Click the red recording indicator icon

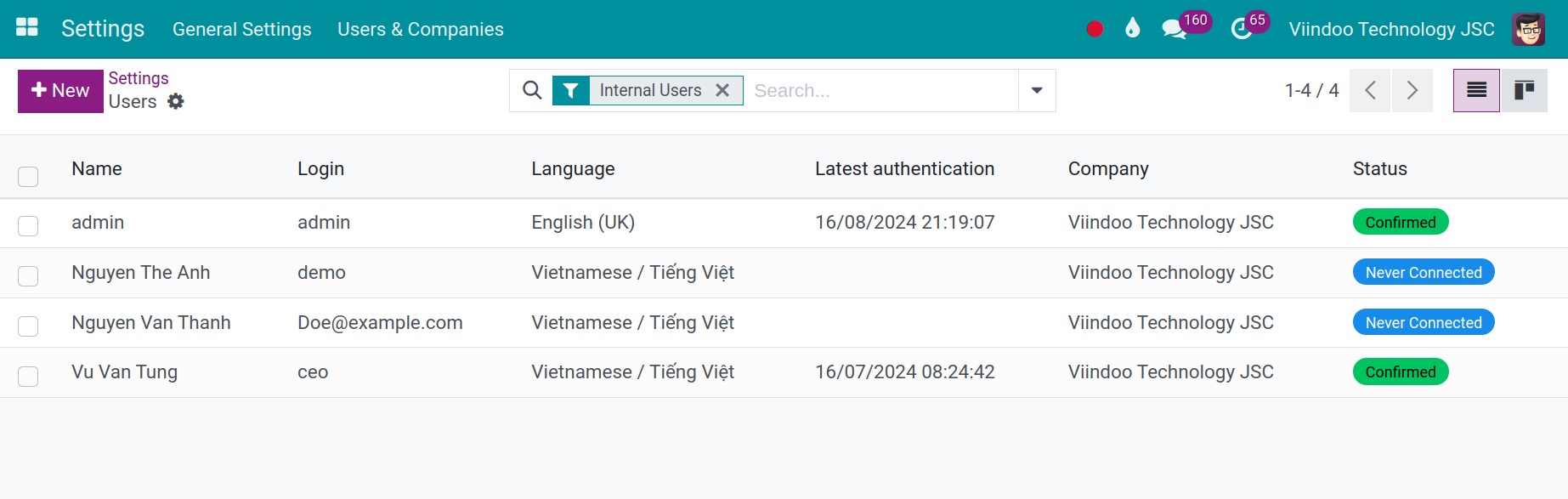tap(1095, 29)
